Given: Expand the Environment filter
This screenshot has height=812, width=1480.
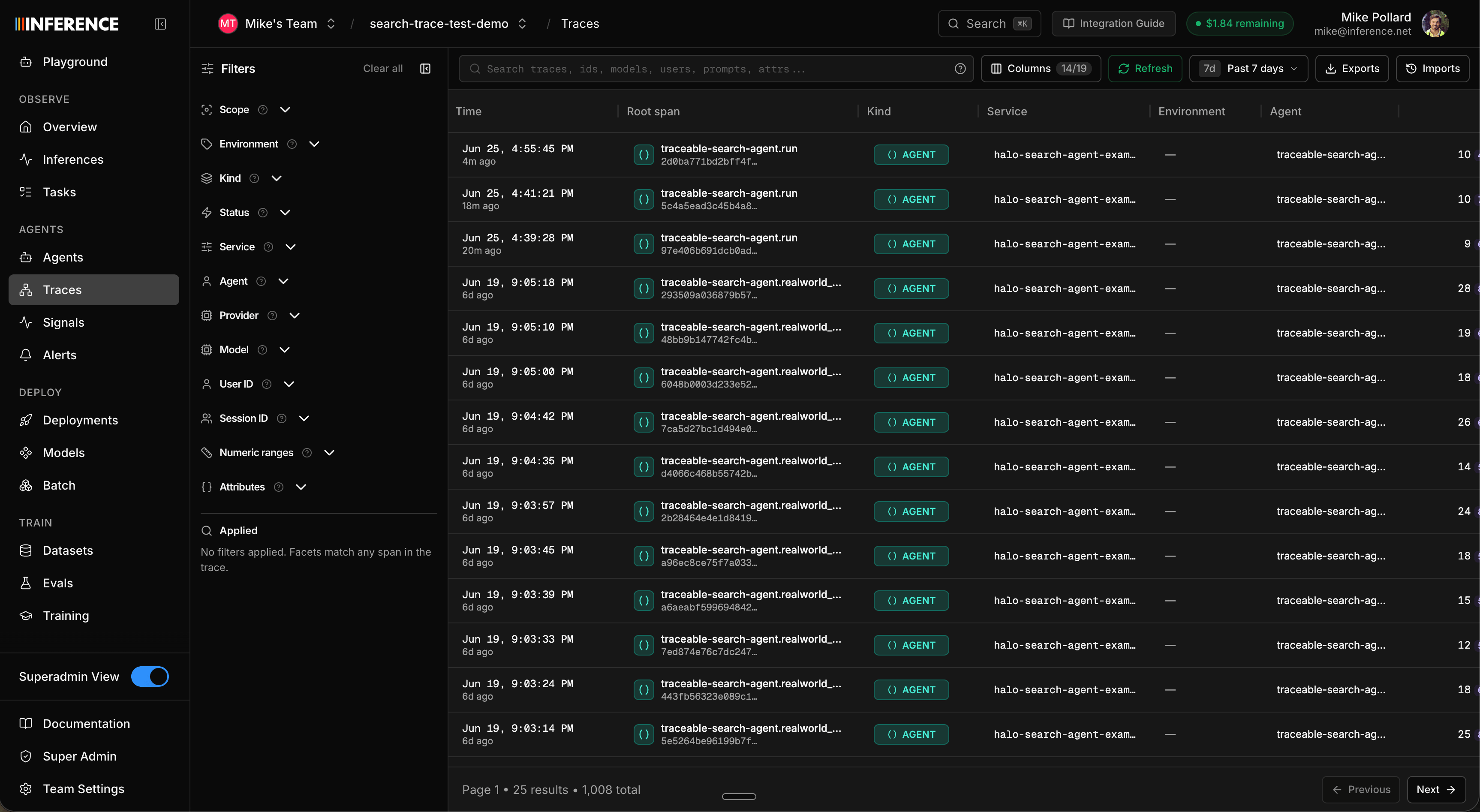Looking at the screenshot, I should pyautogui.click(x=314, y=144).
